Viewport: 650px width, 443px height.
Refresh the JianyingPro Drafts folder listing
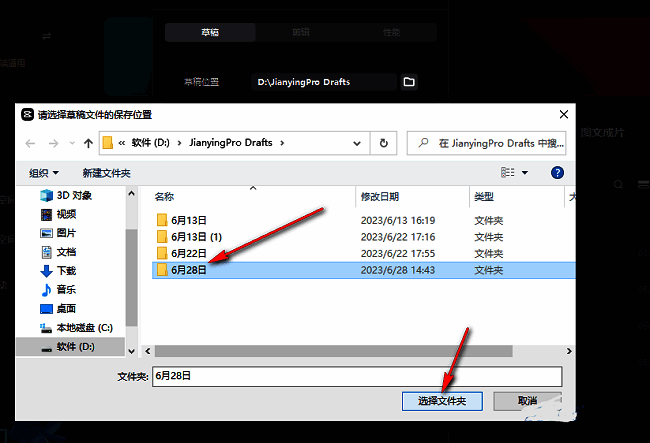[x=384, y=143]
